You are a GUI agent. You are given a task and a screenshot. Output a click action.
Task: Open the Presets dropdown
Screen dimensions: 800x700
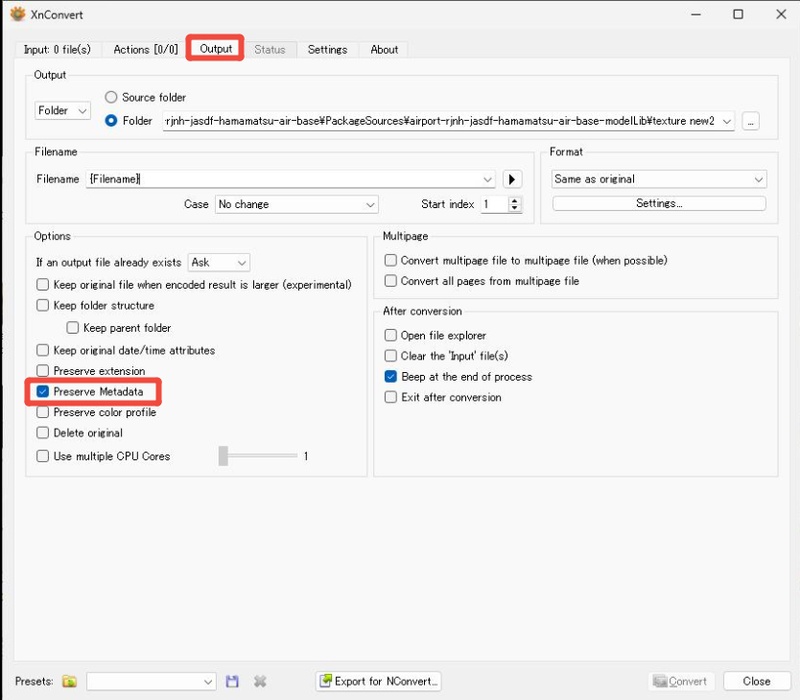(151, 681)
